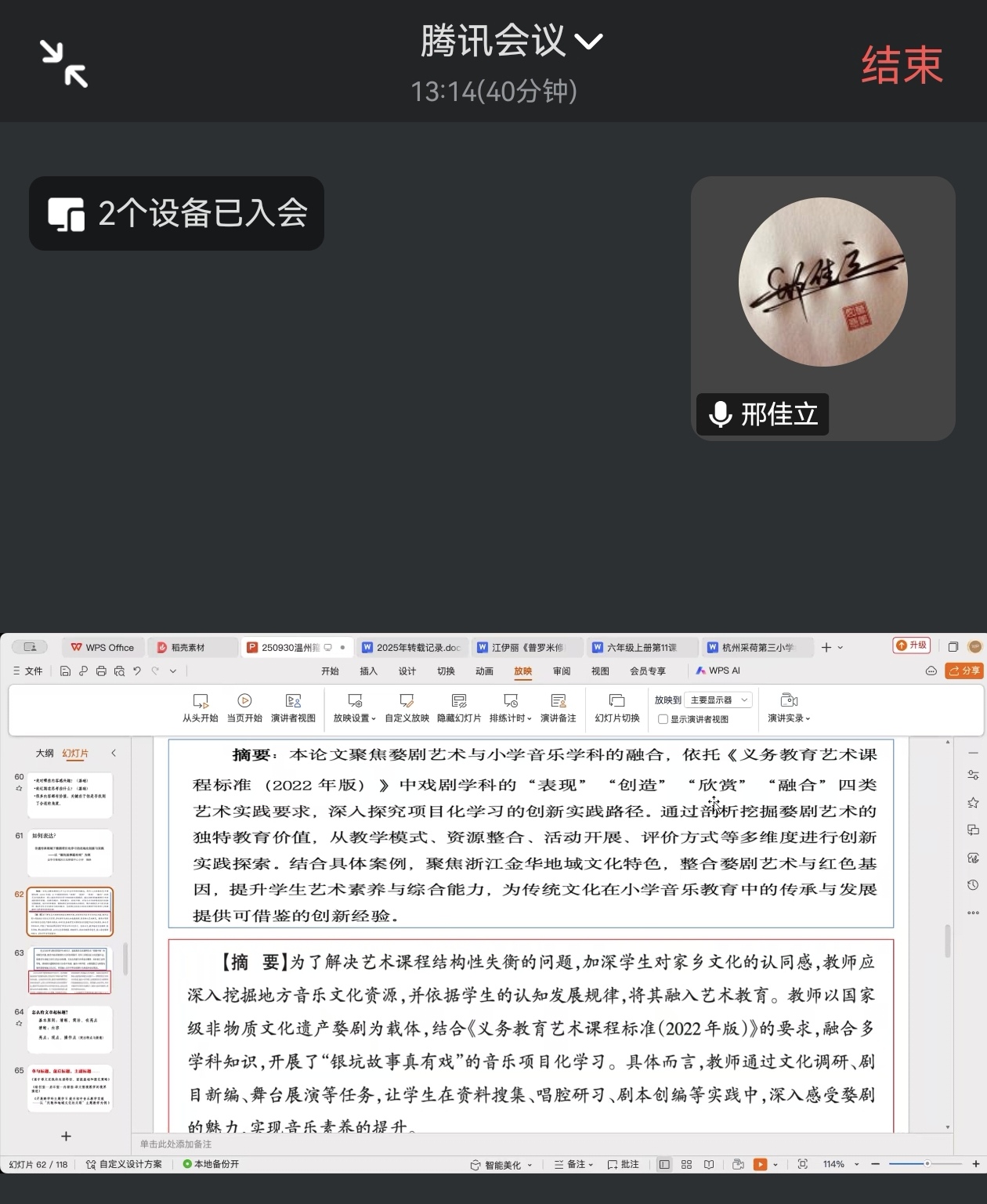Open the 大纲 outline panel tab
The image size is (987, 1204).
pos(45,754)
